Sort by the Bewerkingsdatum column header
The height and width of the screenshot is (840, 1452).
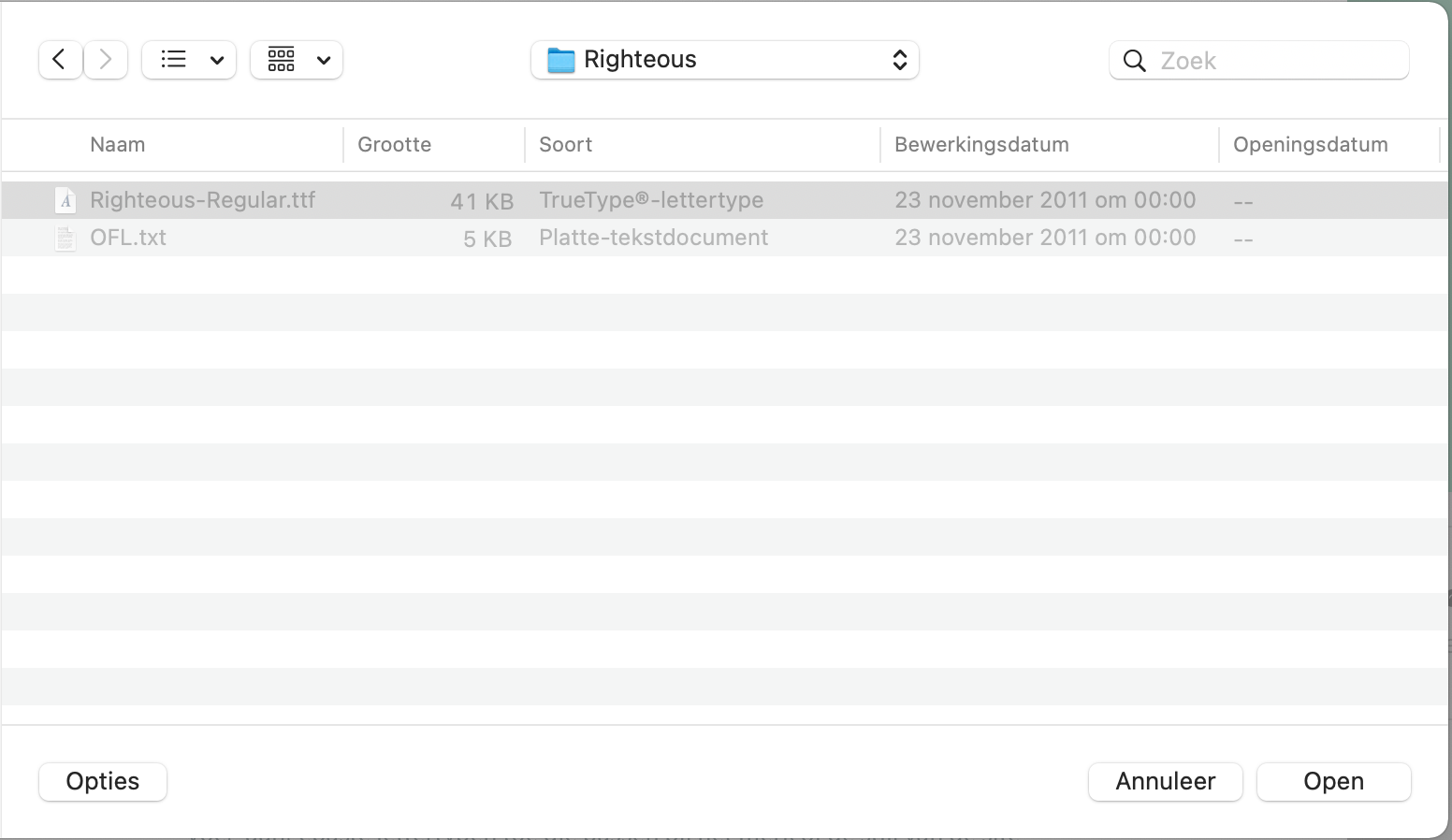pos(981,144)
